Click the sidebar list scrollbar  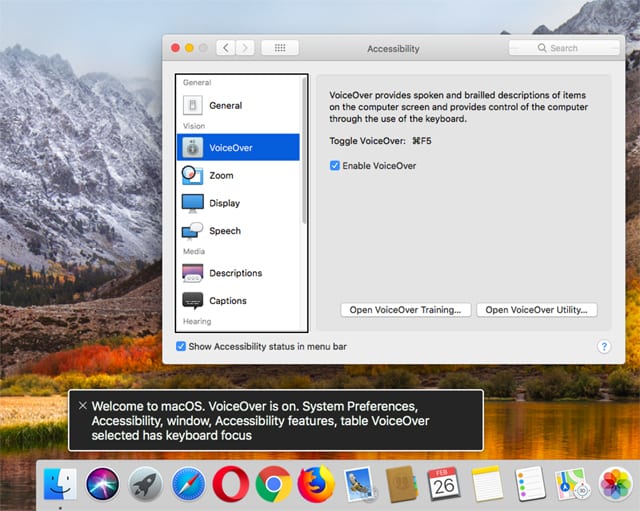pyautogui.click(x=304, y=151)
